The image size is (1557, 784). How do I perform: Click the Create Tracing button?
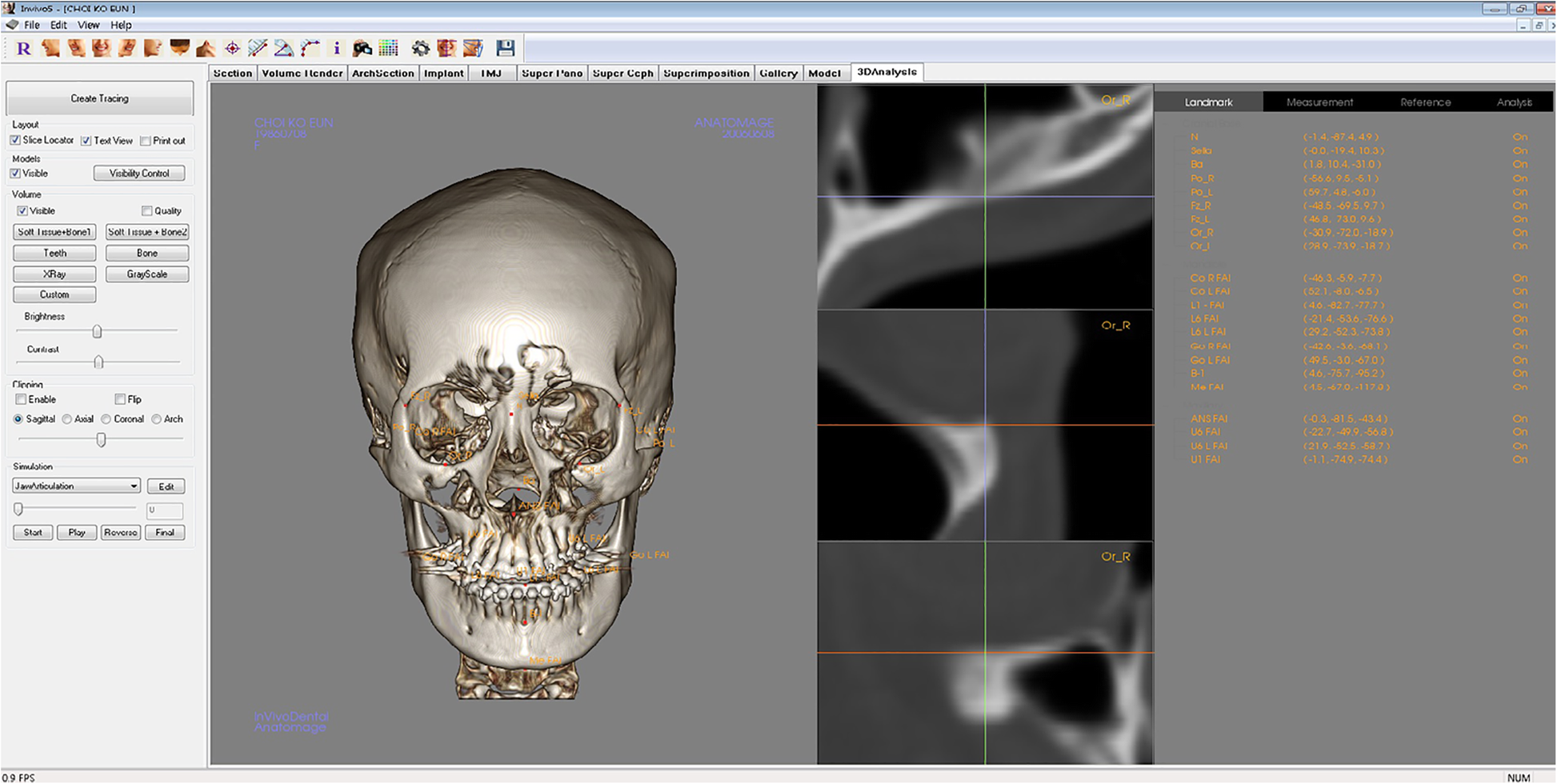(x=100, y=98)
